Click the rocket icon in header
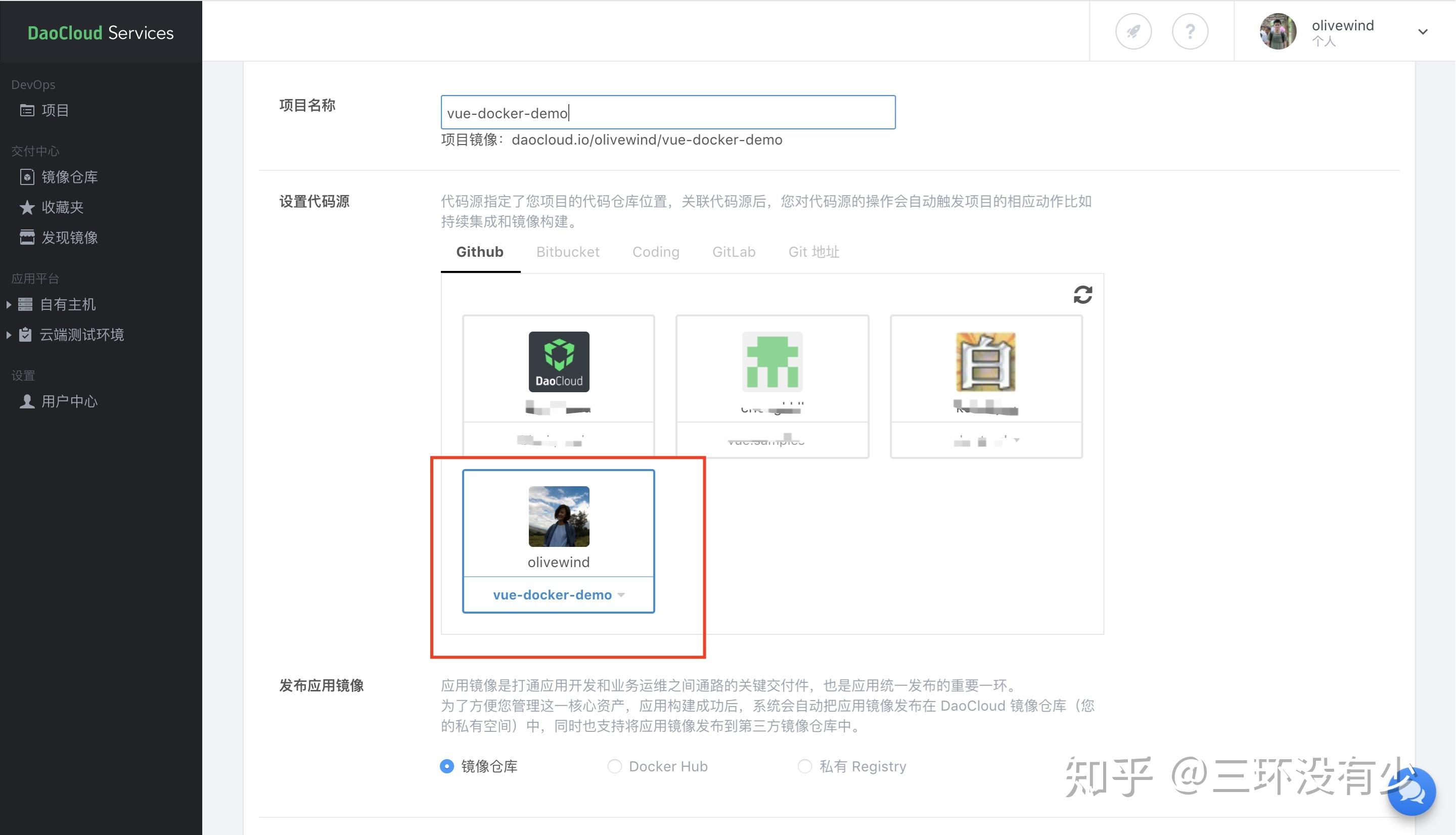 pos(1133,31)
